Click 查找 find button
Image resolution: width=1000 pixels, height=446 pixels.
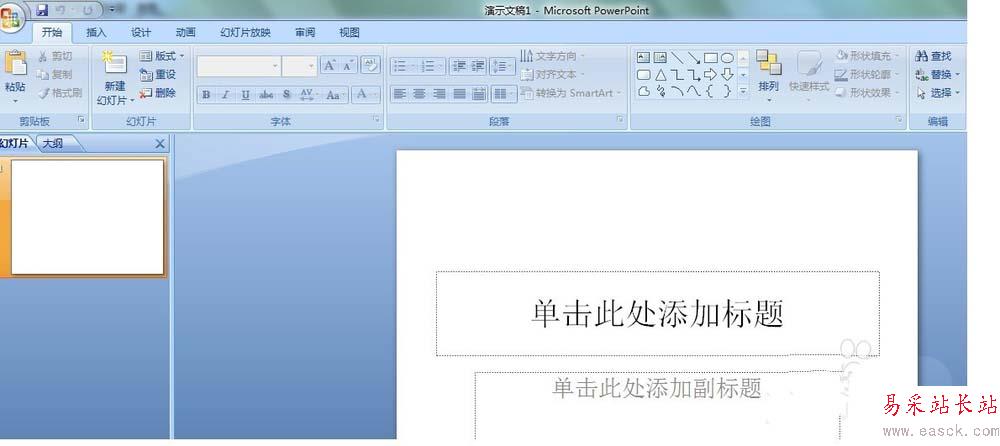(934, 56)
